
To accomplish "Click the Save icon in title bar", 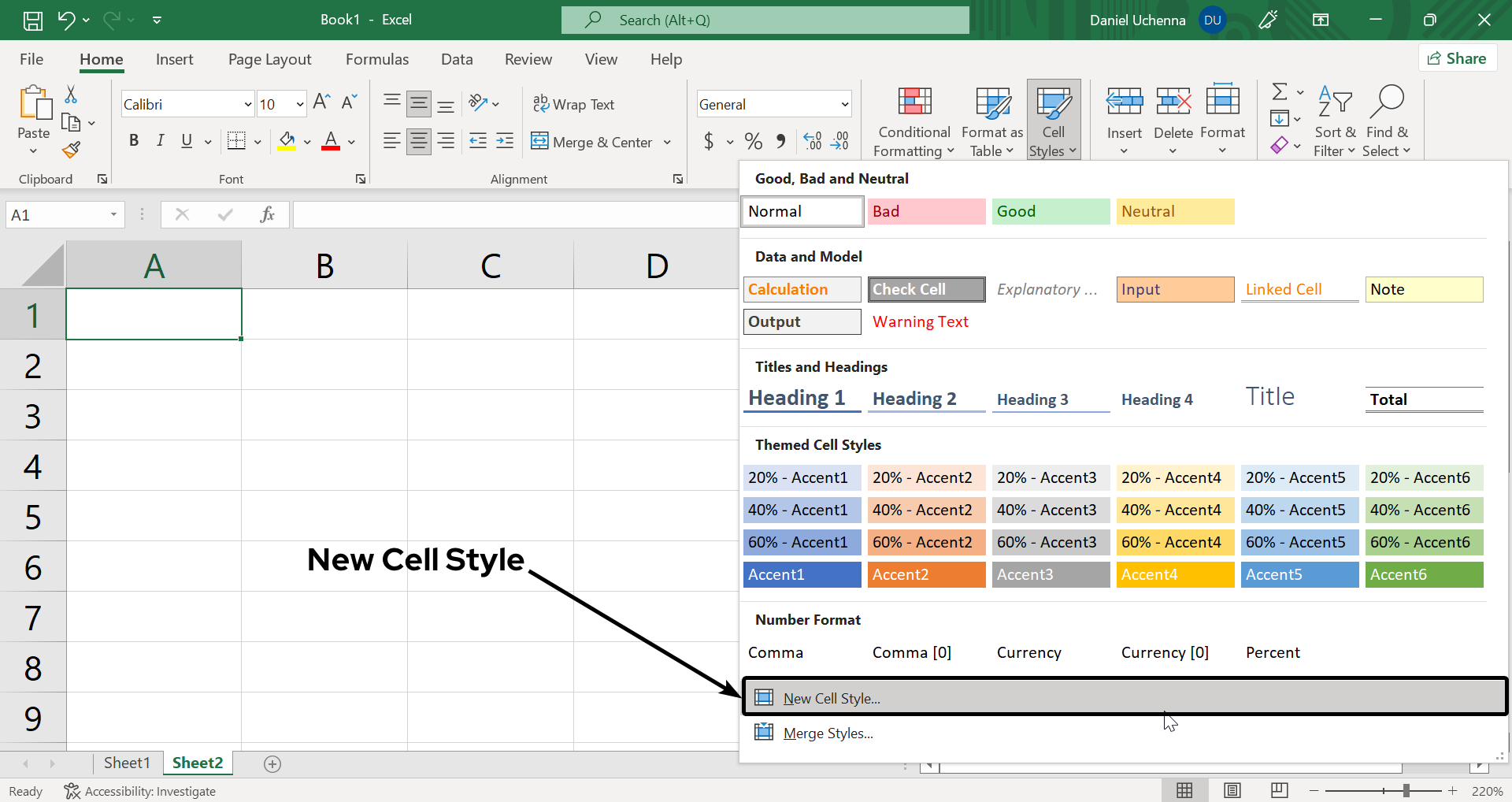I will pyautogui.click(x=32, y=20).
